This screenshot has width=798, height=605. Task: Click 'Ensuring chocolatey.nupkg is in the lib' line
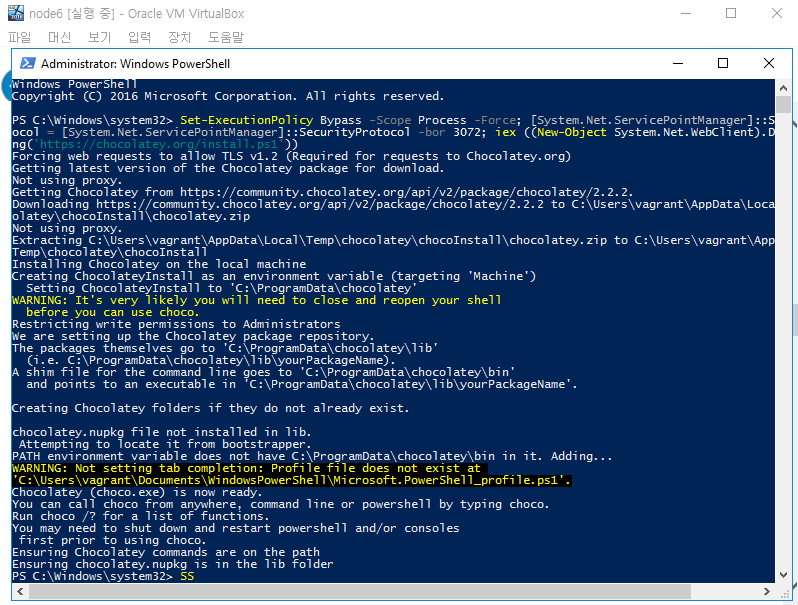[173, 564]
